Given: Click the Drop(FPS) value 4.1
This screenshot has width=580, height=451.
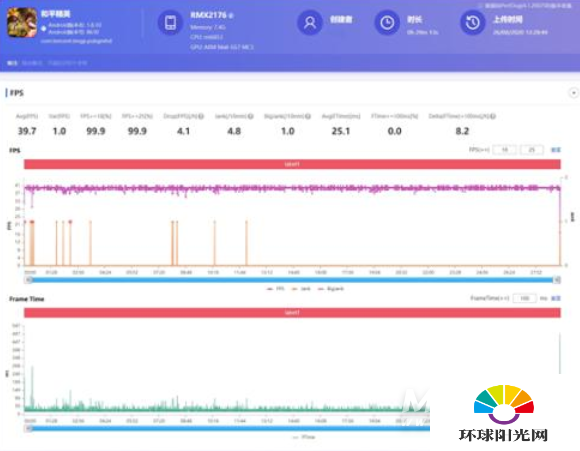Looking at the screenshot, I should (183, 131).
